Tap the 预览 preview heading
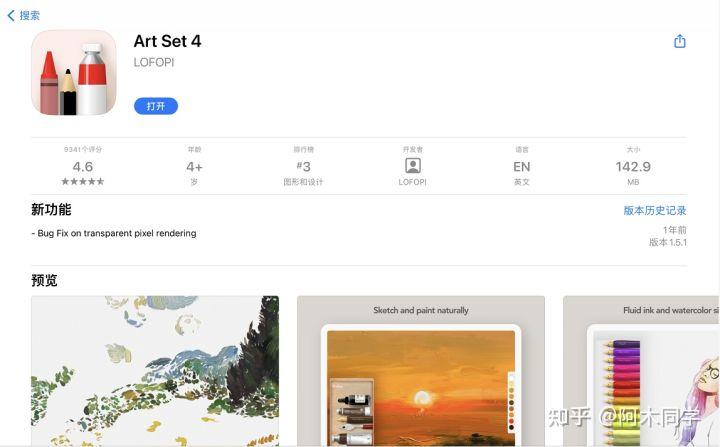720x447 pixels. coord(44,280)
